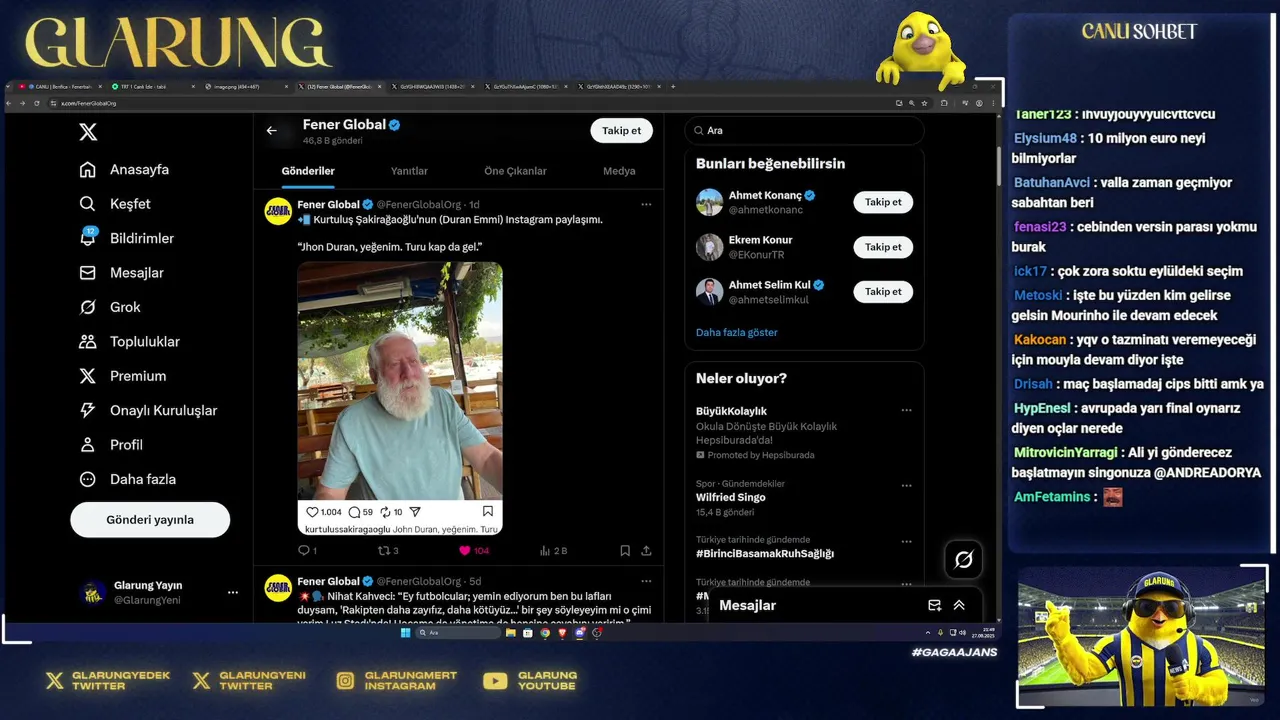Open Glarung Yayın account options dots
Screen dimensions: 1280x720
(x=233, y=592)
